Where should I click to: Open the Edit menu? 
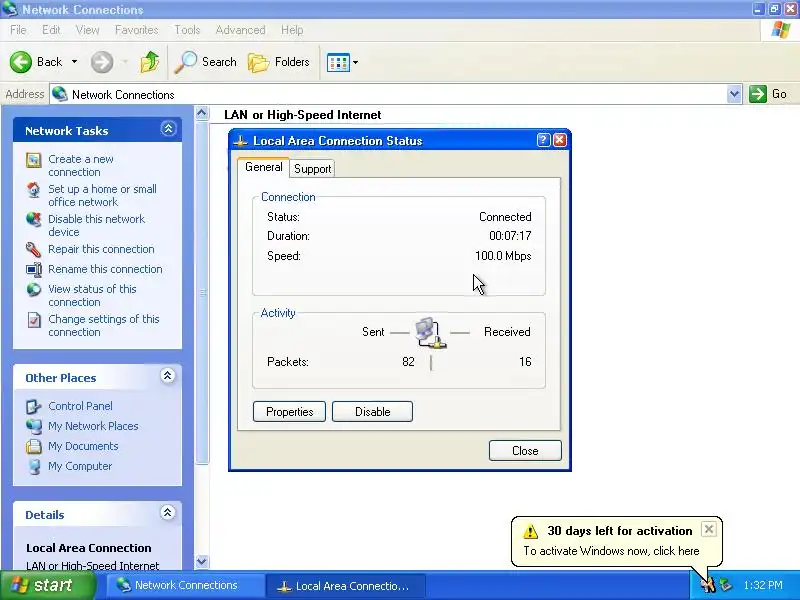(x=51, y=30)
